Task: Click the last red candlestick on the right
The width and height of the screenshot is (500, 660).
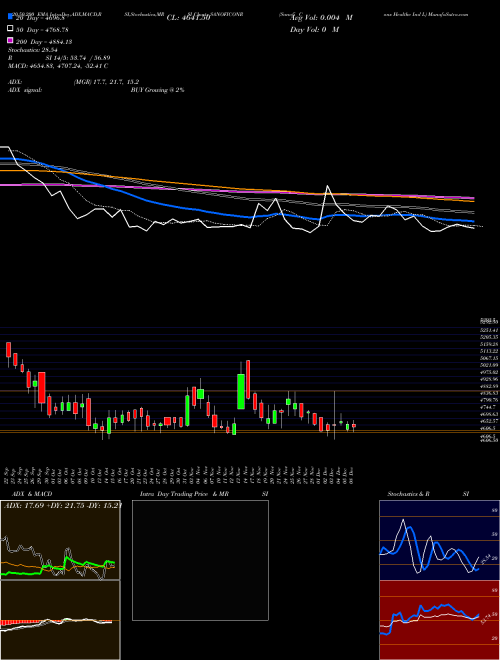Action: click(354, 426)
